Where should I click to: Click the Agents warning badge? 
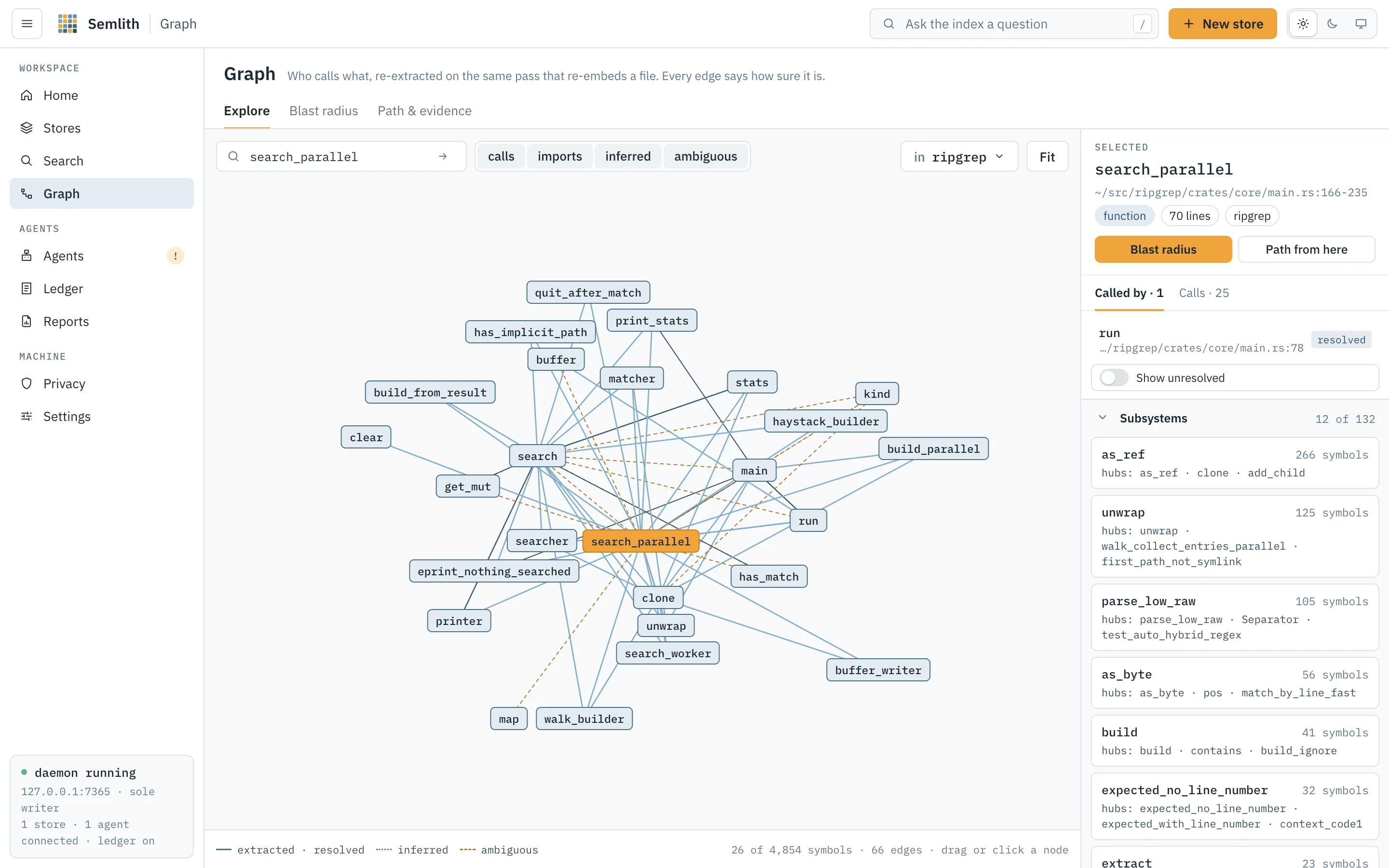(x=175, y=256)
